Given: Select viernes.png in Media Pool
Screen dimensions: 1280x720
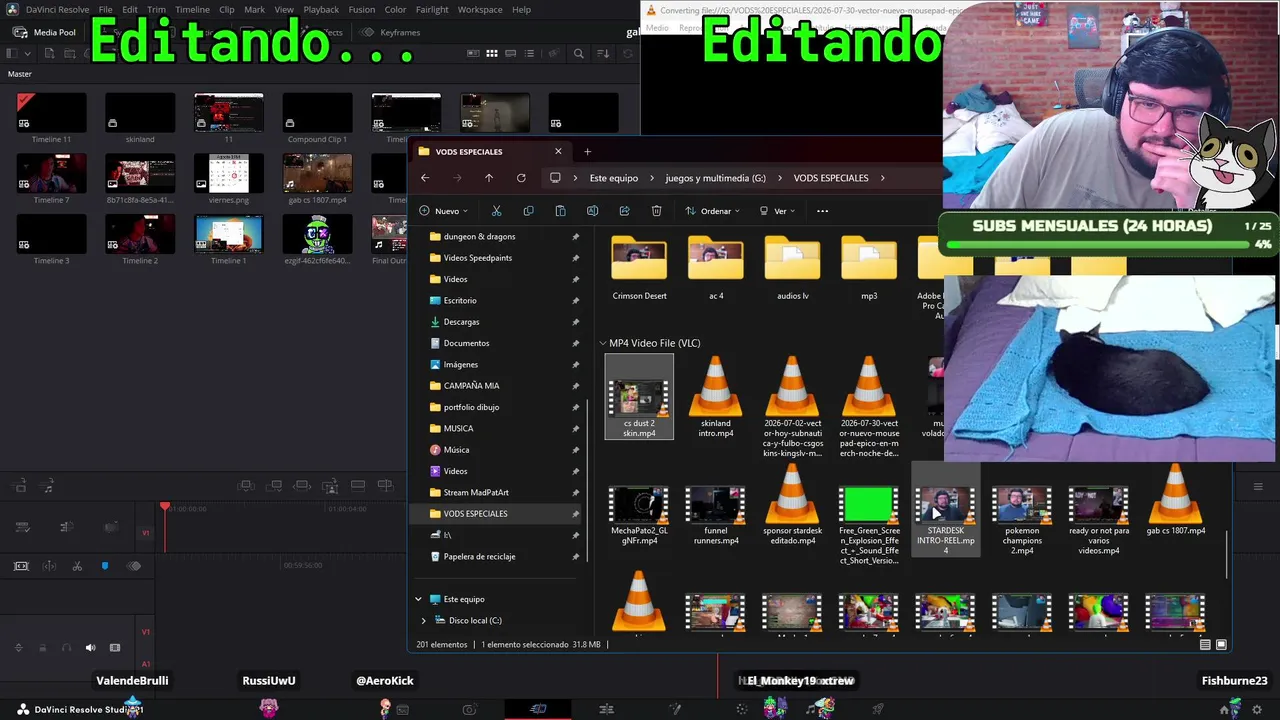Looking at the screenshot, I should pos(229,180).
